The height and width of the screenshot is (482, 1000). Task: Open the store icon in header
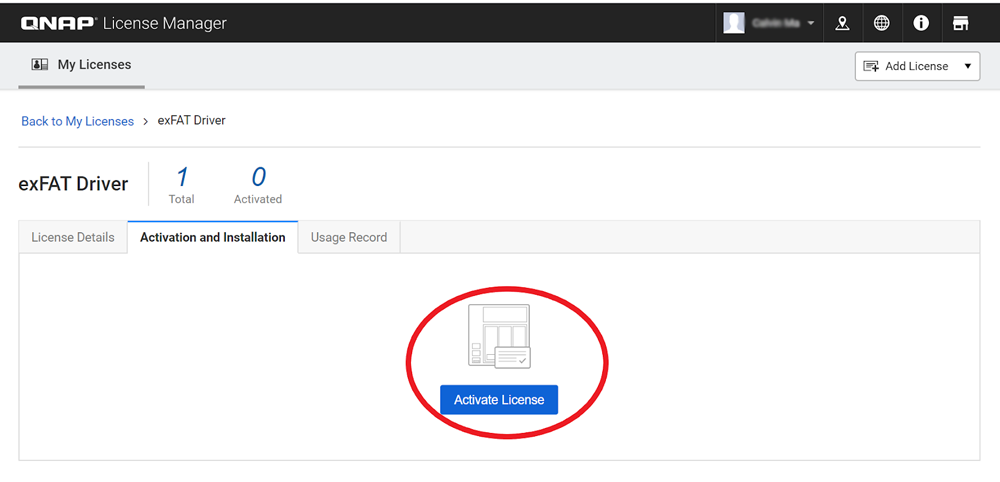[x=961, y=23]
